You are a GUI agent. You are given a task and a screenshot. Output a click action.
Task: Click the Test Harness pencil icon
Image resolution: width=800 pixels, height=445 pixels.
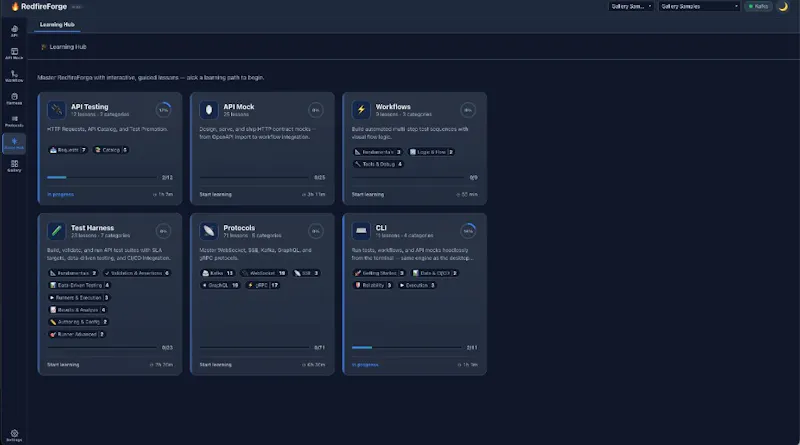pyautogui.click(x=56, y=231)
